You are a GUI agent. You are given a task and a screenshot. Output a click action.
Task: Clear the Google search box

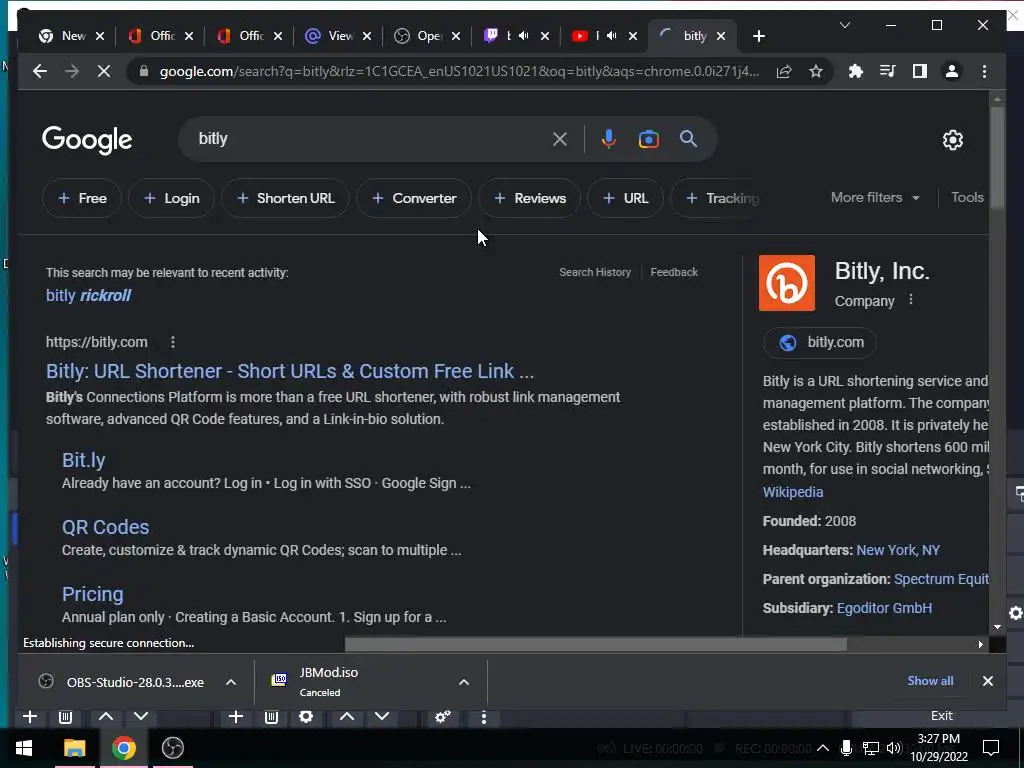560,139
